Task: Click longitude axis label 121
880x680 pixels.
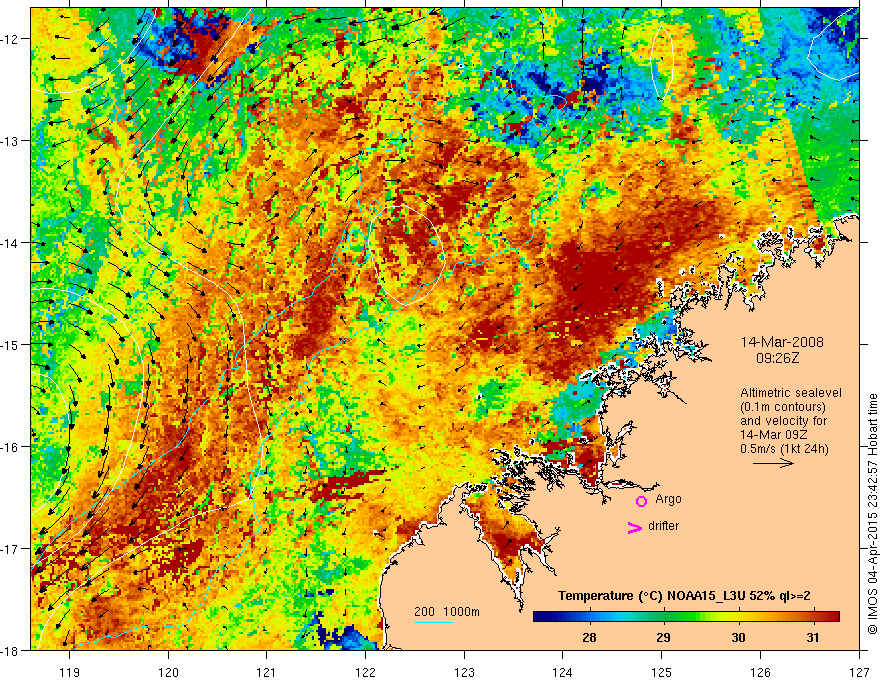Action: pyautogui.click(x=267, y=672)
